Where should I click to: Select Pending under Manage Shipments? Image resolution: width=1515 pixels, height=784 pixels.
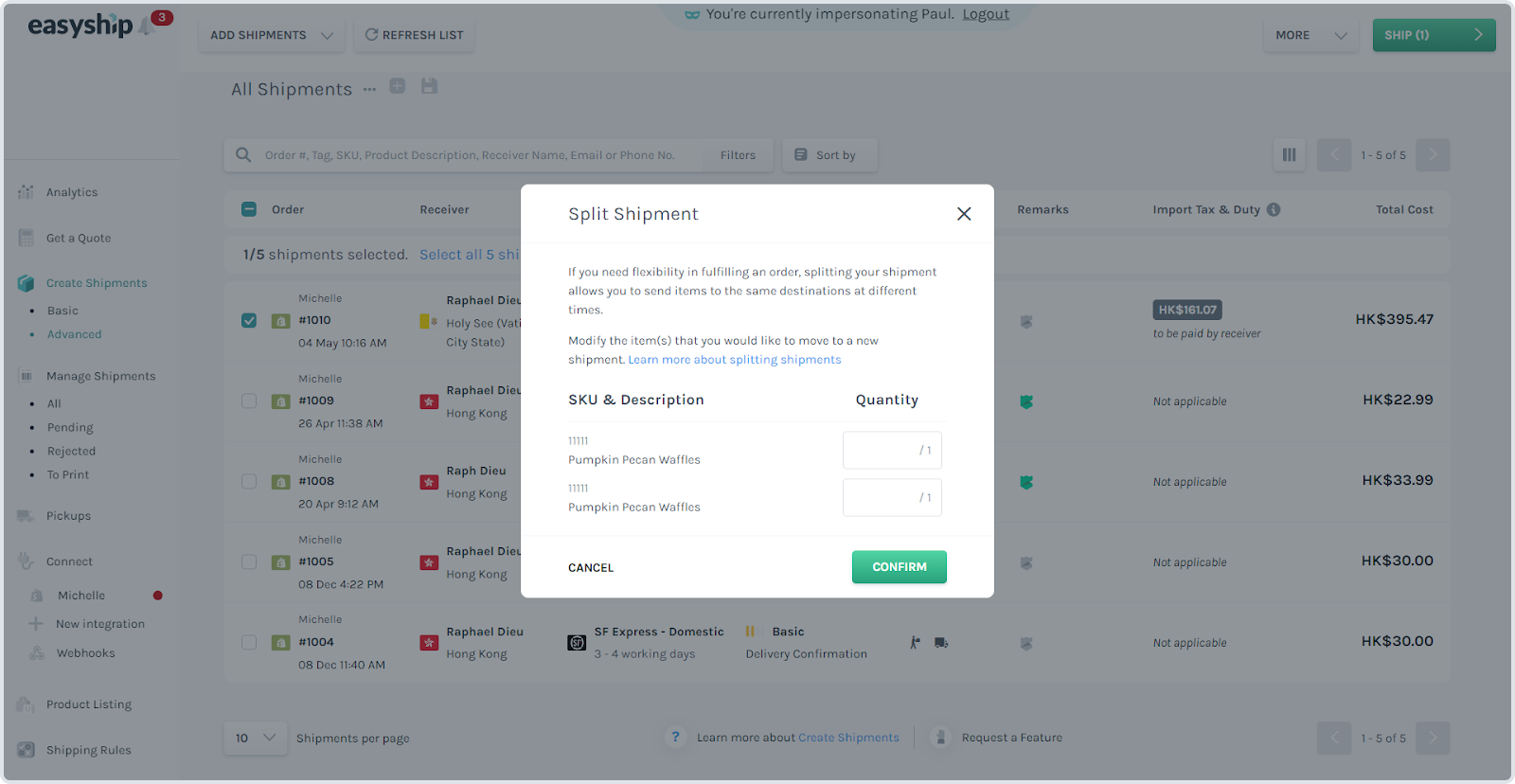pyautogui.click(x=70, y=428)
